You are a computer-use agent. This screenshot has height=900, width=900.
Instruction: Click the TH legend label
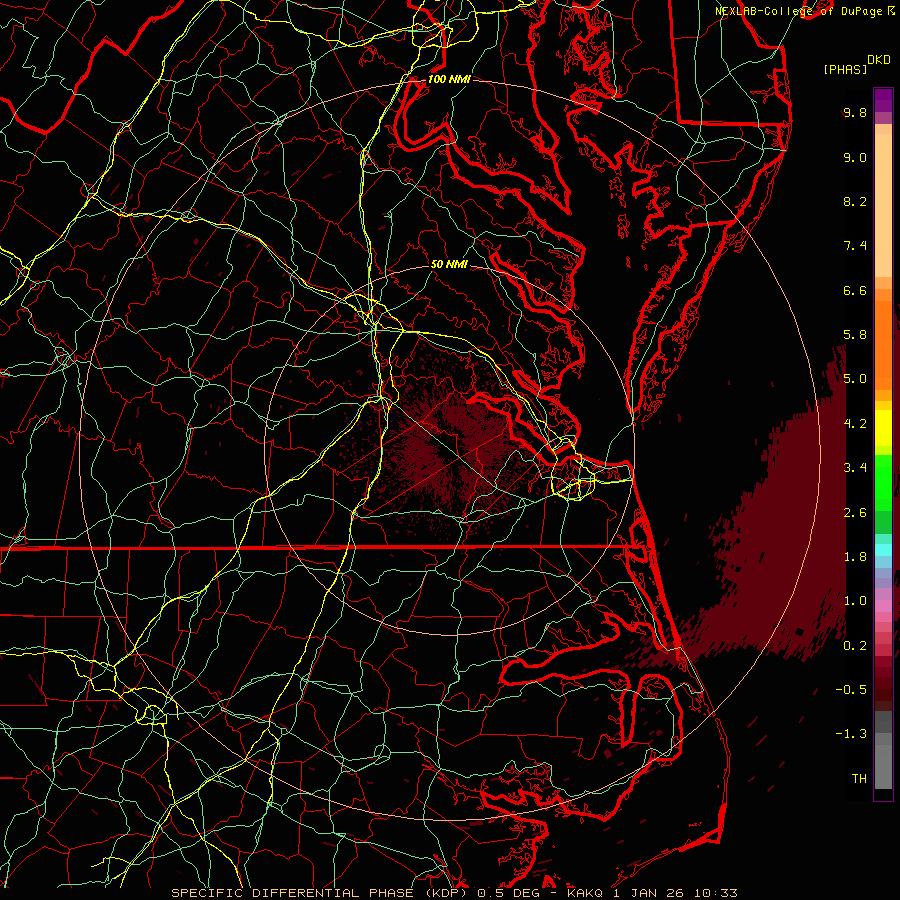click(x=859, y=779)
